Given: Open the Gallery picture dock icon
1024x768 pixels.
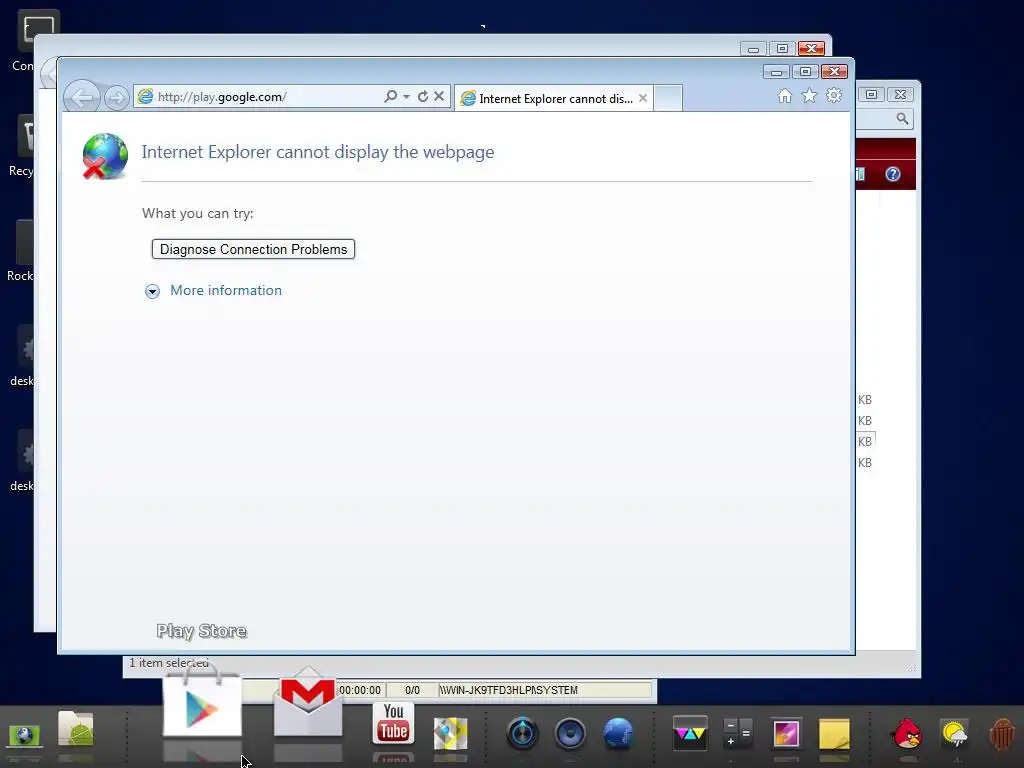Looking at the screenshot, I should 786,733.
